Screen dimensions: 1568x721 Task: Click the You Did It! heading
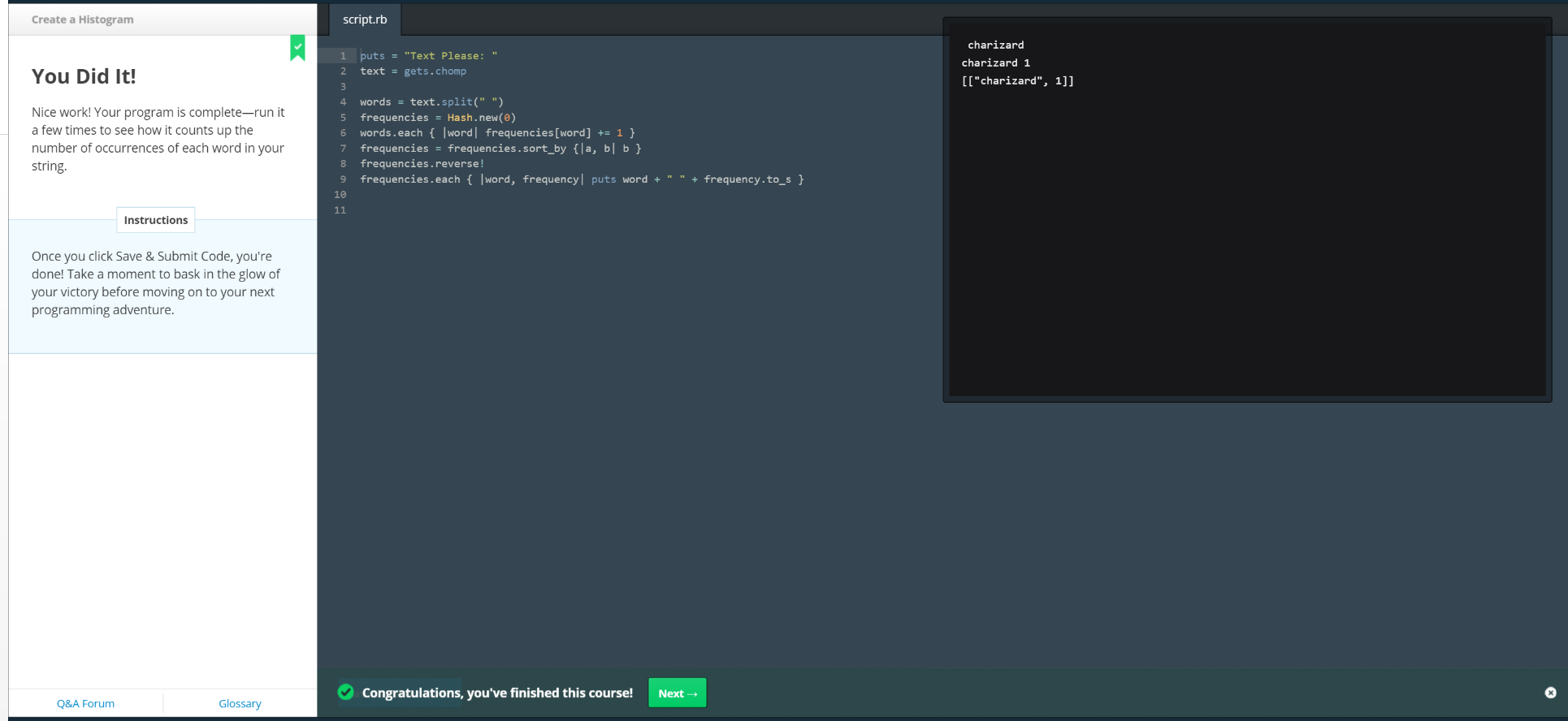(84, 76)
